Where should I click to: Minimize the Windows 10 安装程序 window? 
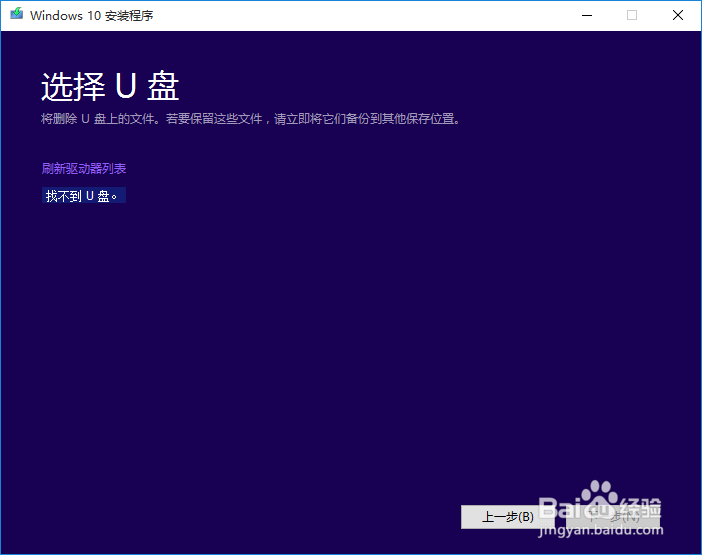(x=586, y=15)
